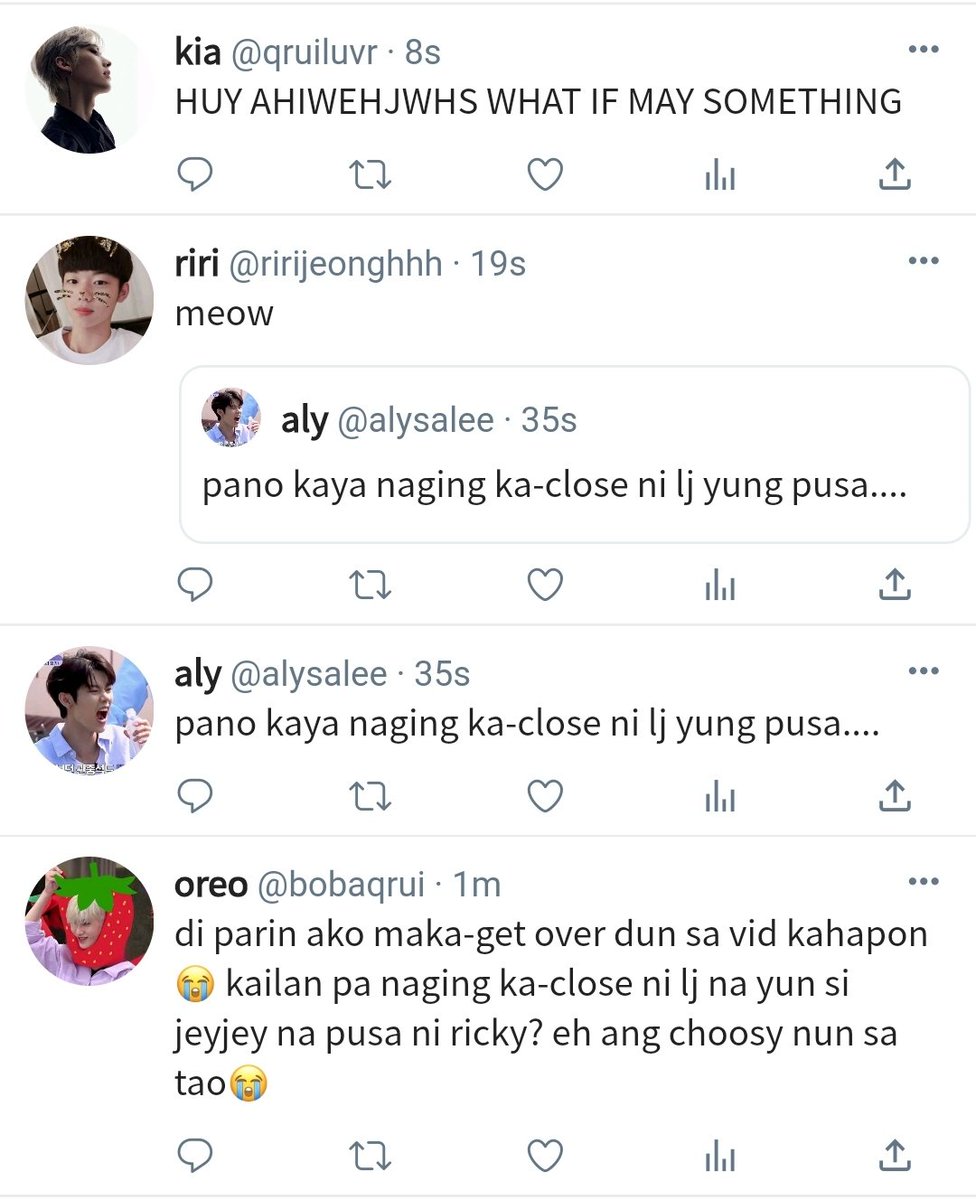Like aly's tweet about lj and pusa
976x1200 pixels.
coord(545,795)
